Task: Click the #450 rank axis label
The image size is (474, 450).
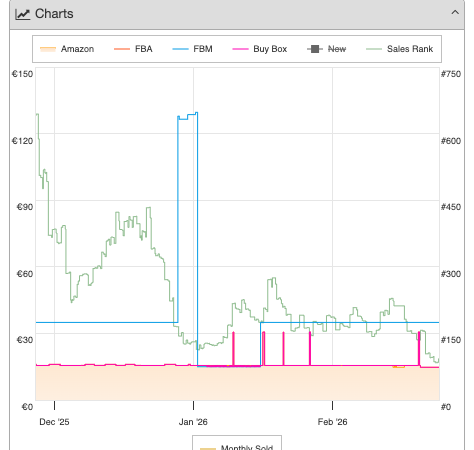Action: (x=451, y=207)
